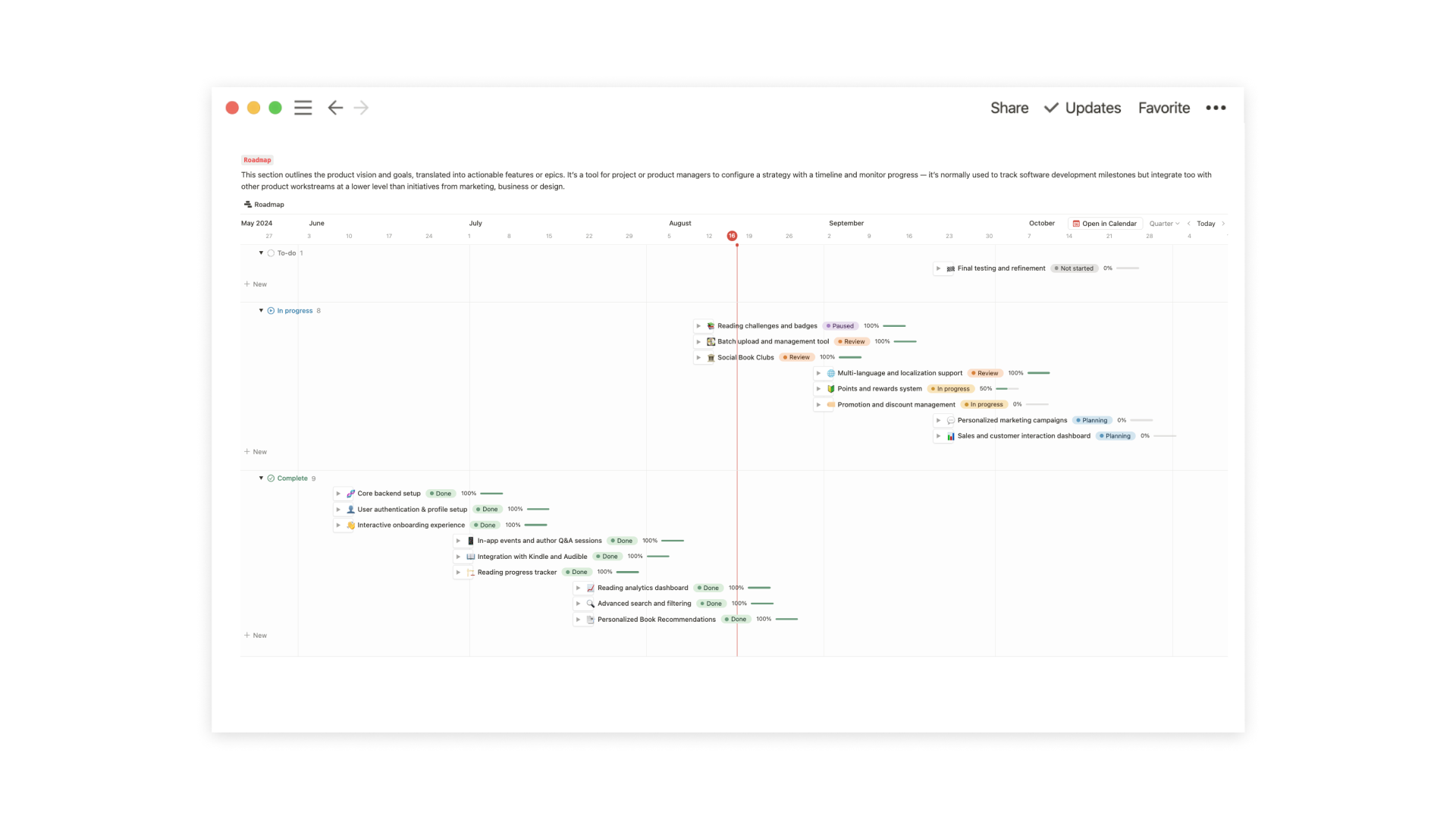This screenshot has width=1456, height=819.
Task: Click the red Roadmap heading tag
Action: click(257, 160)
